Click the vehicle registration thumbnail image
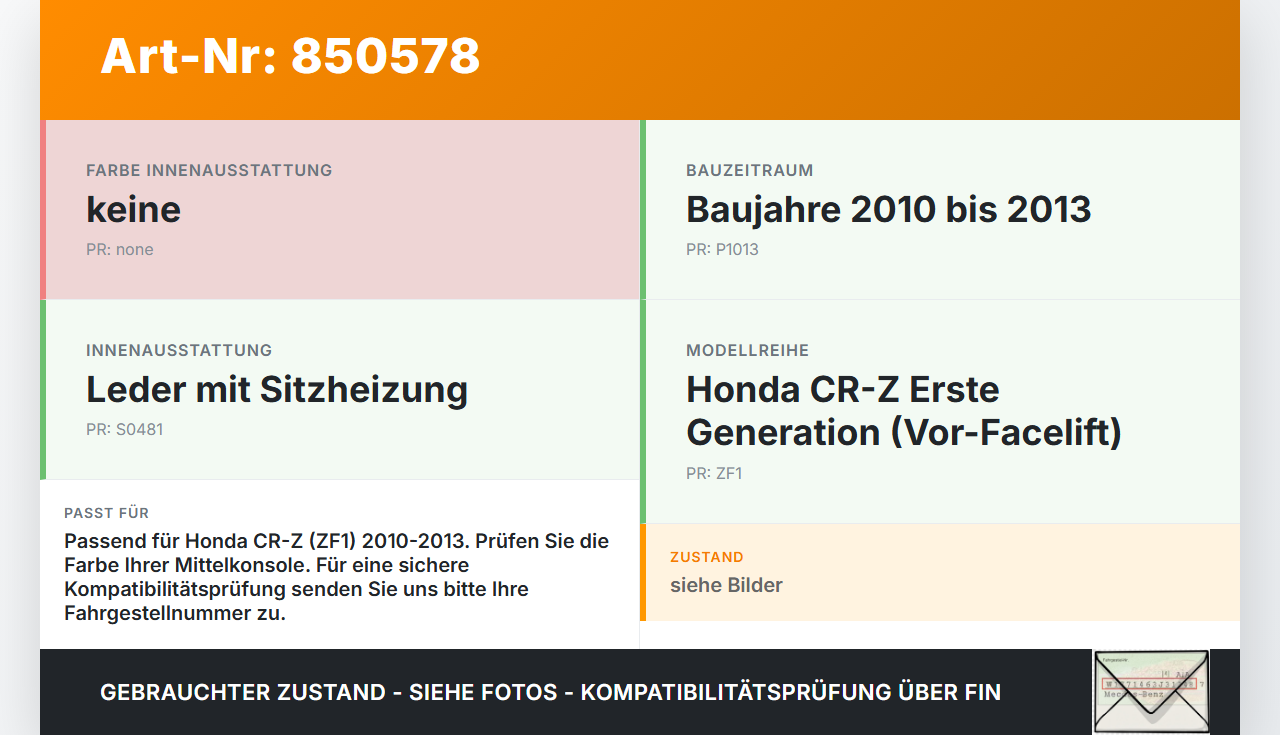This screenshot has width=1280, height=736. point(1151,692)
